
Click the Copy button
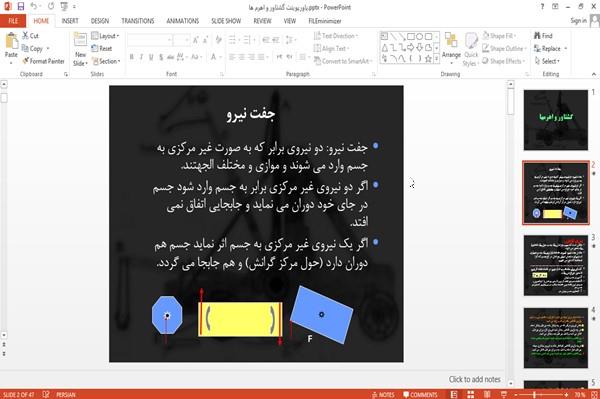click(33, 48)
